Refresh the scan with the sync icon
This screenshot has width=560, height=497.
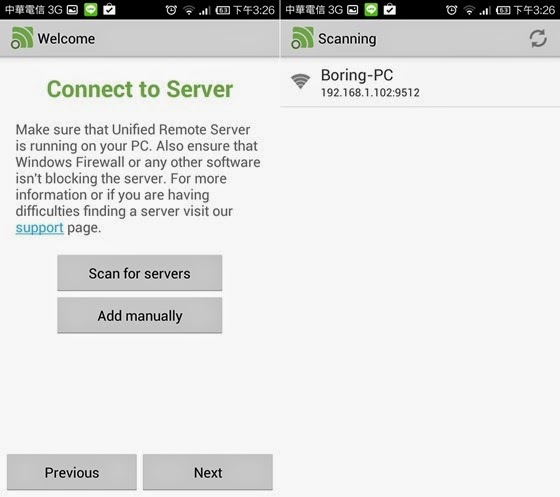pyautogui.click(x=538, y=39)
